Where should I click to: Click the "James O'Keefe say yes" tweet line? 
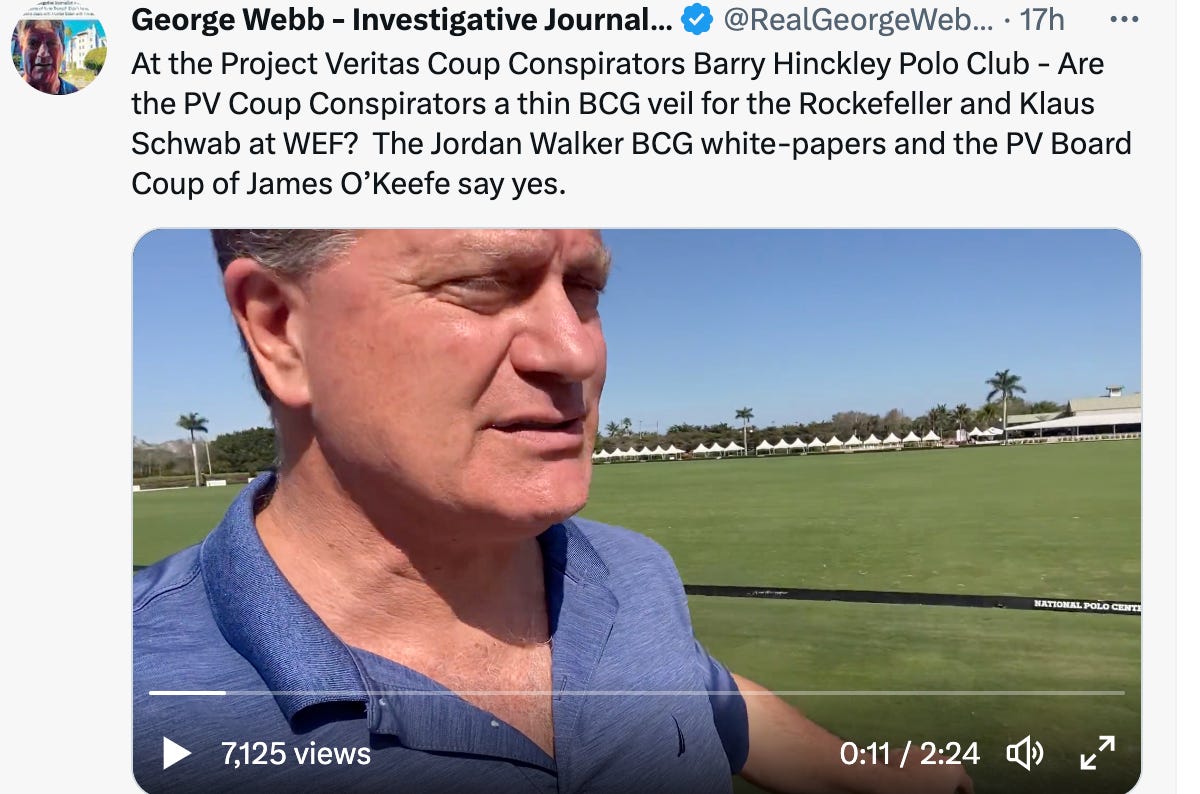(348, 184)
